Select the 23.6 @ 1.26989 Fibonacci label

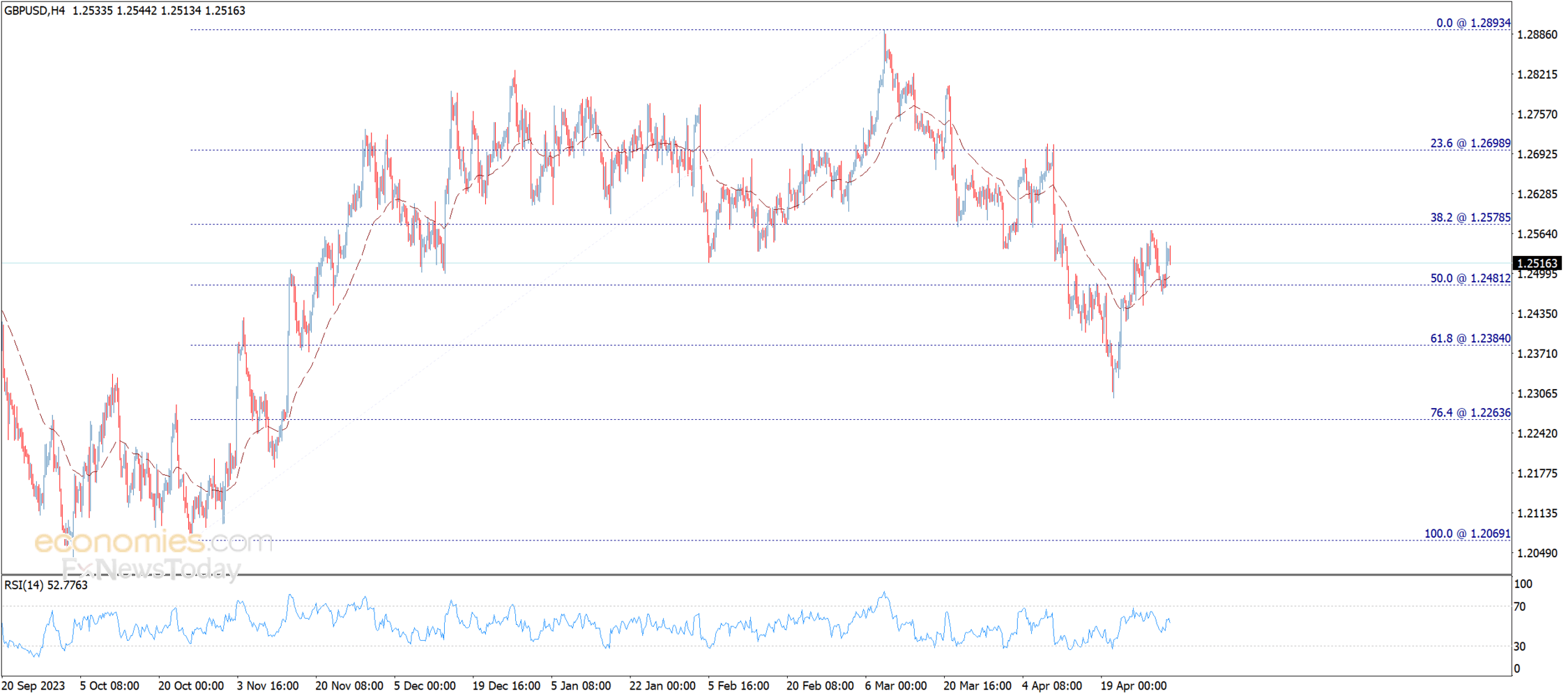coord(1470,143)
